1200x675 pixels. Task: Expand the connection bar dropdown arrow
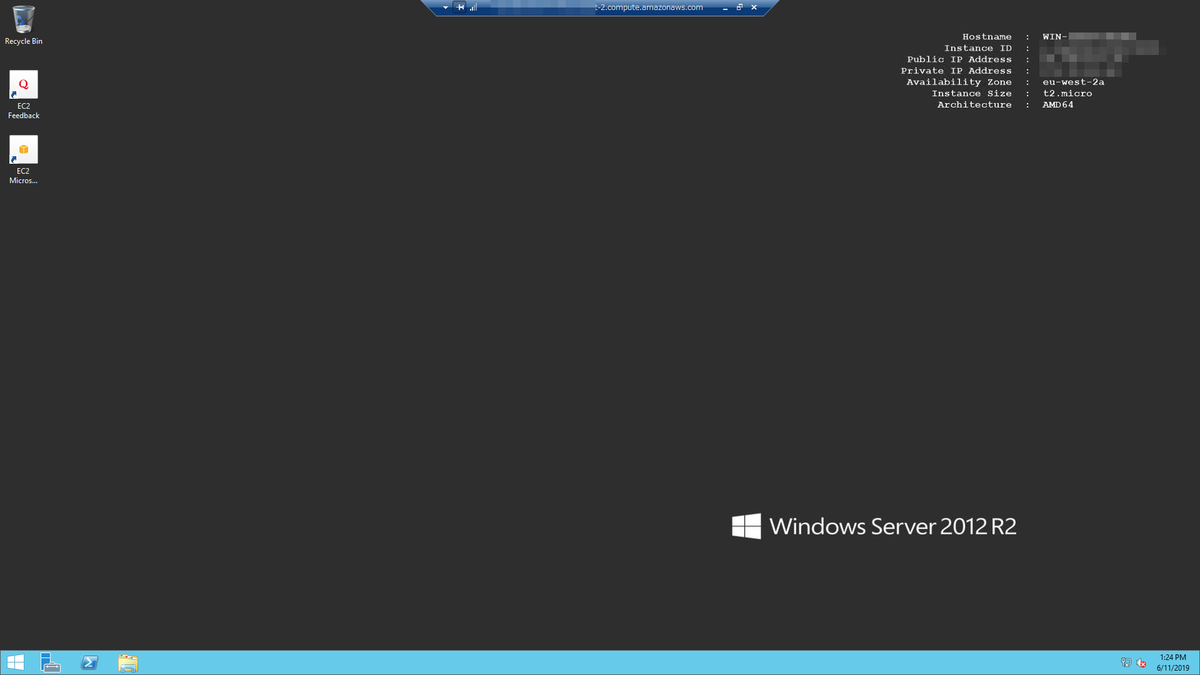pos(446,7)
